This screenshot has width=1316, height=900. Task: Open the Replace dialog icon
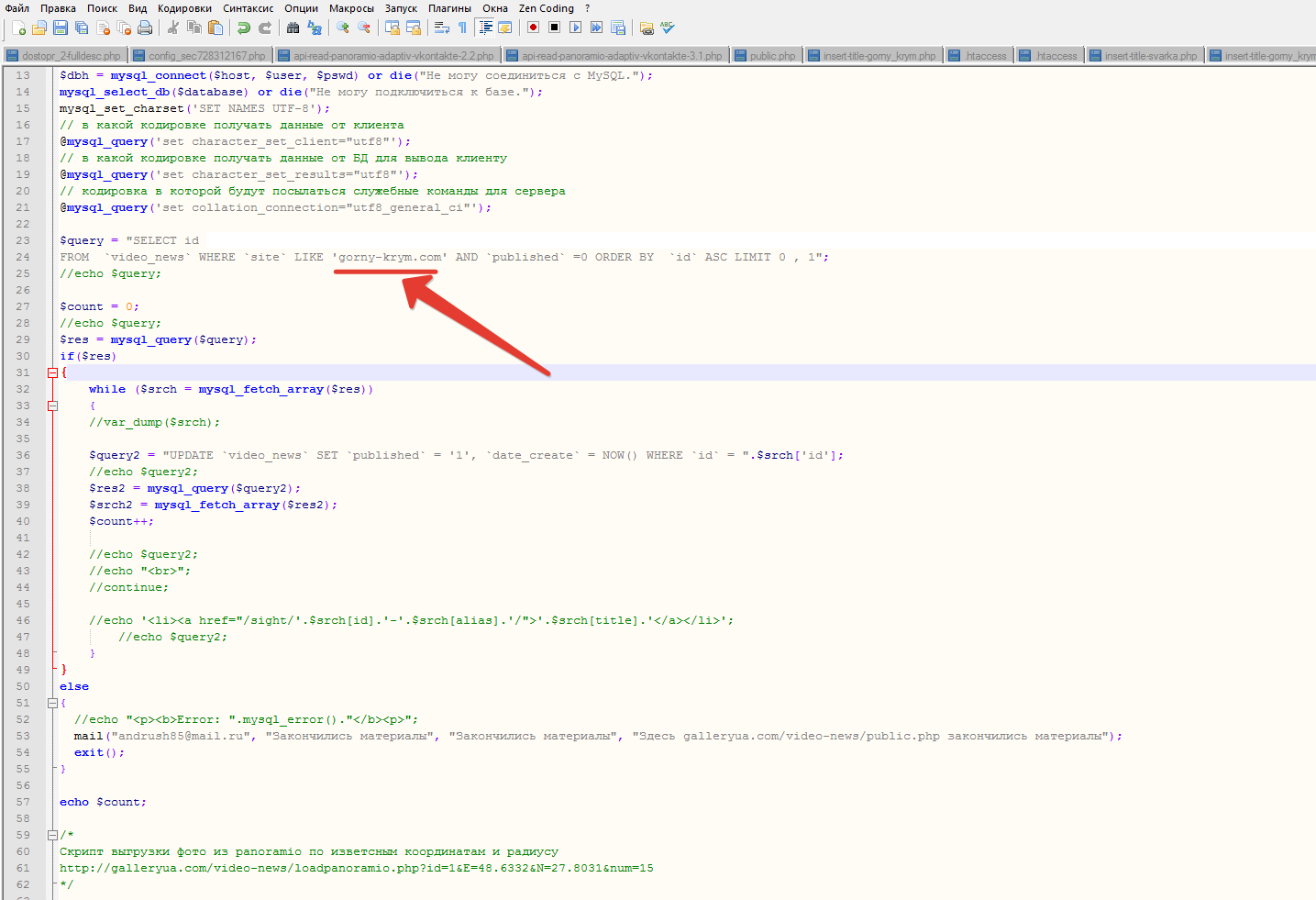click(315, 28)
